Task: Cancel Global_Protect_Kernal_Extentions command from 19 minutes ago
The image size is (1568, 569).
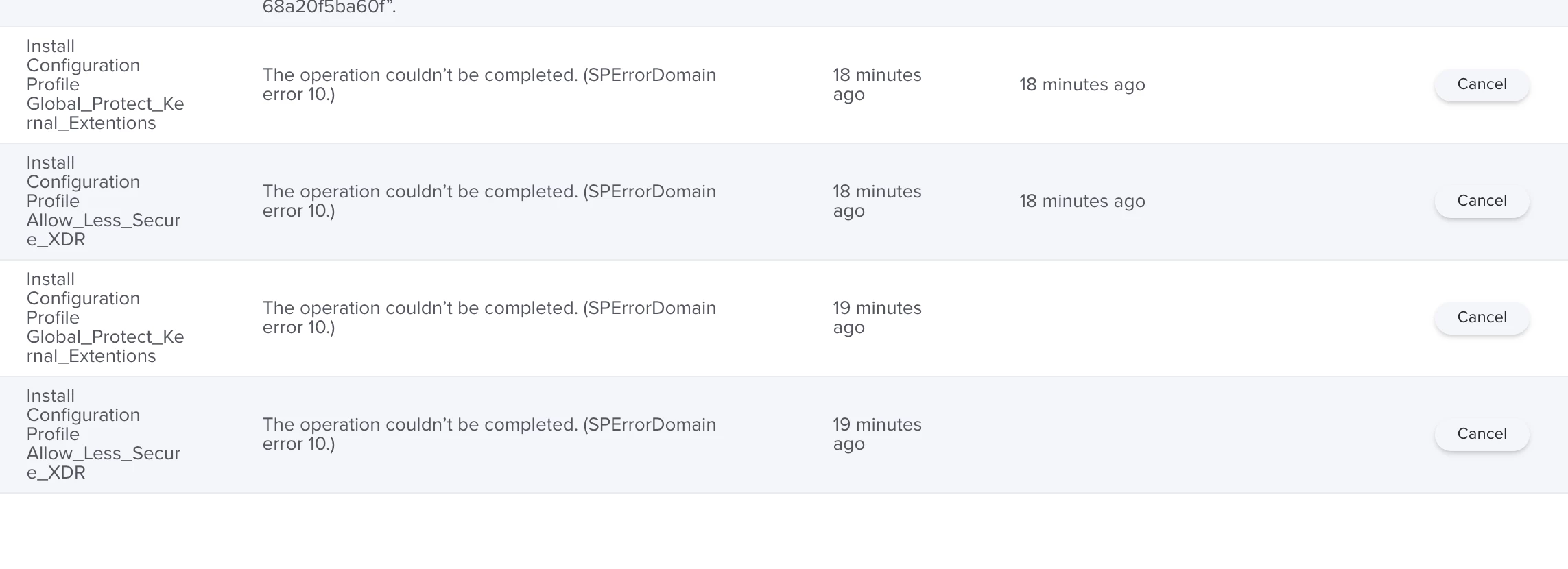Action: click(x=1482, y=318)
